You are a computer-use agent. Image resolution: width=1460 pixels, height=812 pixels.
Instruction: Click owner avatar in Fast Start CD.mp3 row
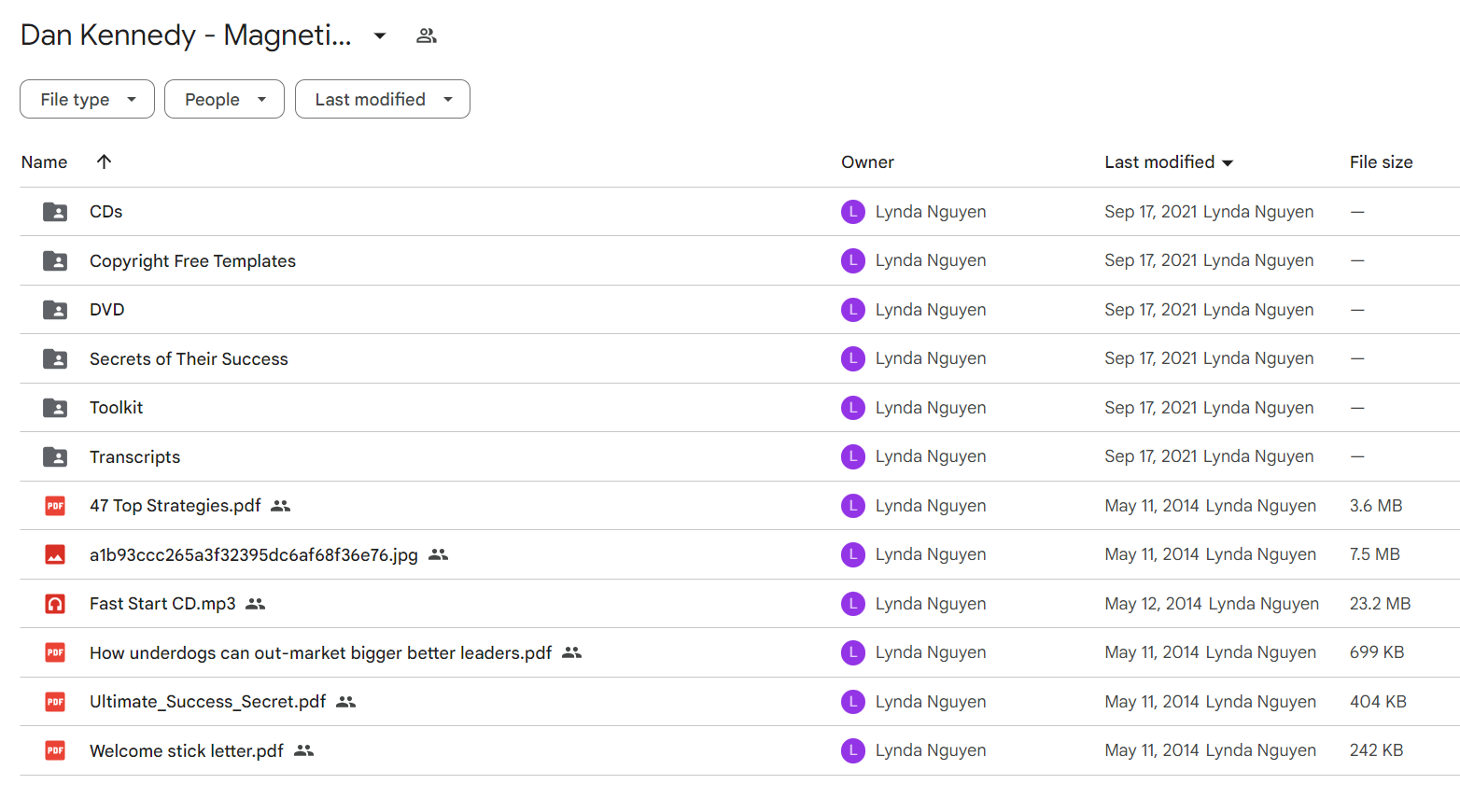(x=853, y=604)
